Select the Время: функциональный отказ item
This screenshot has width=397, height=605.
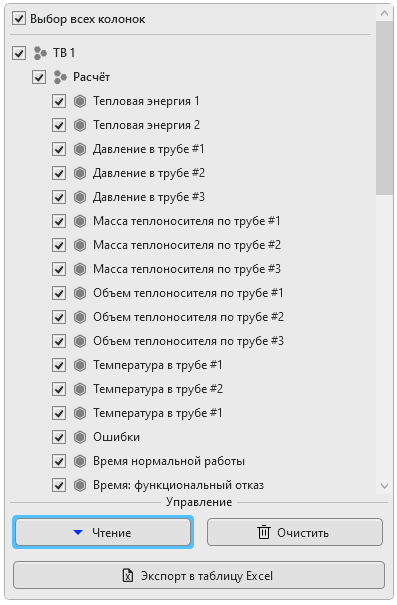[x=178, y=485]
